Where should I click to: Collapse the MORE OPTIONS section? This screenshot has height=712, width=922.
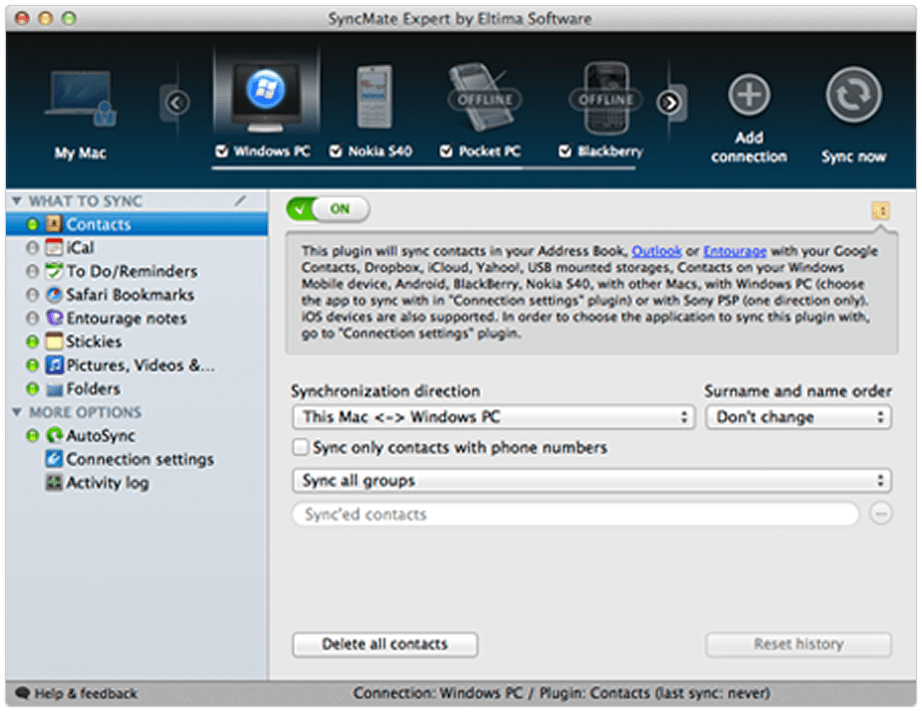pyautogui.click(x=17, y=412)
